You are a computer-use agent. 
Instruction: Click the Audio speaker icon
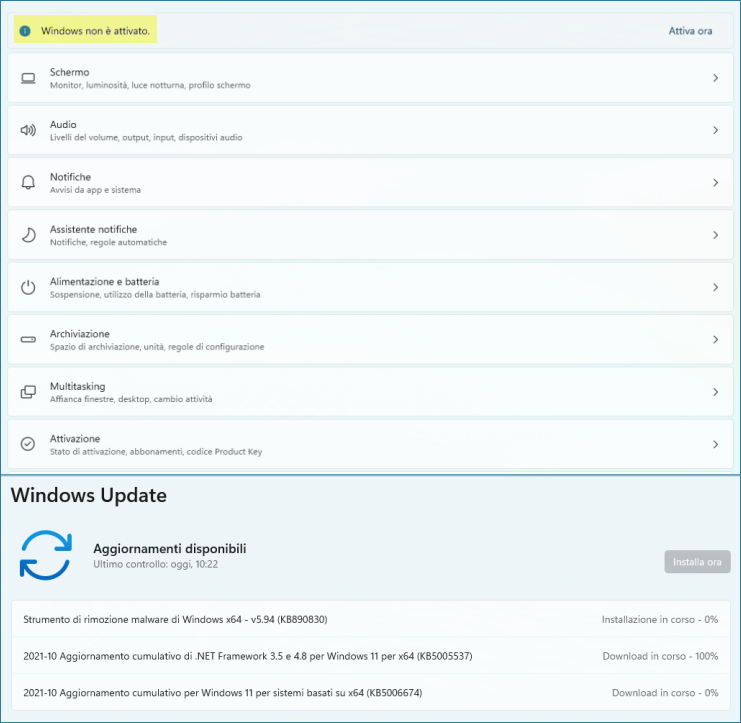(x=28, y=130)
